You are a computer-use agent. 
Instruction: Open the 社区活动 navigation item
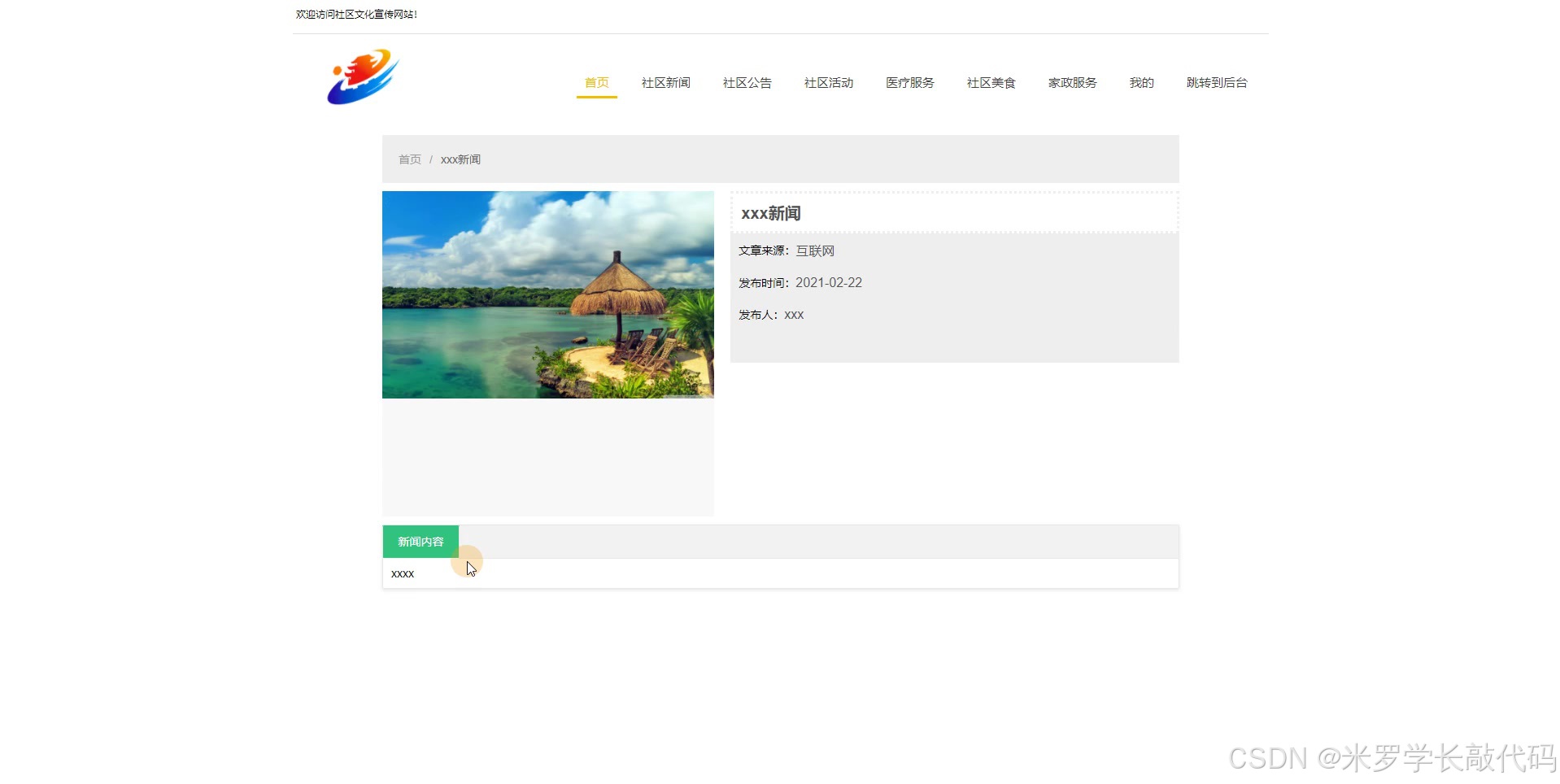827,82
